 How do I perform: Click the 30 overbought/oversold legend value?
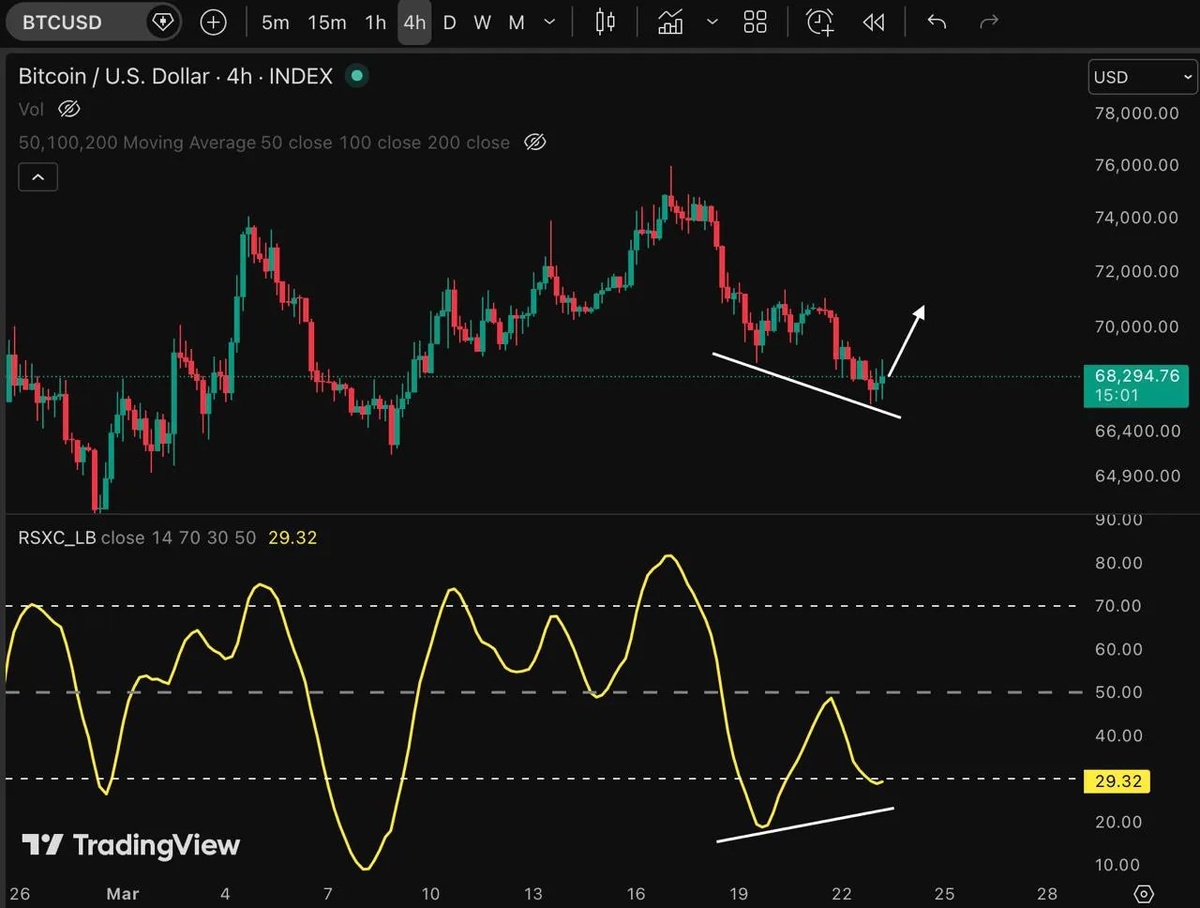217,538
